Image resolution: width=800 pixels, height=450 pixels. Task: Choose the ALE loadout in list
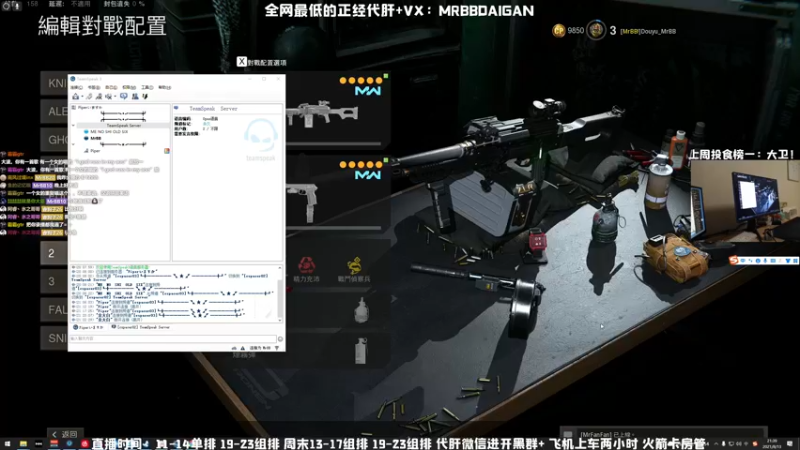pyautogui.click(x=54, y=111)
